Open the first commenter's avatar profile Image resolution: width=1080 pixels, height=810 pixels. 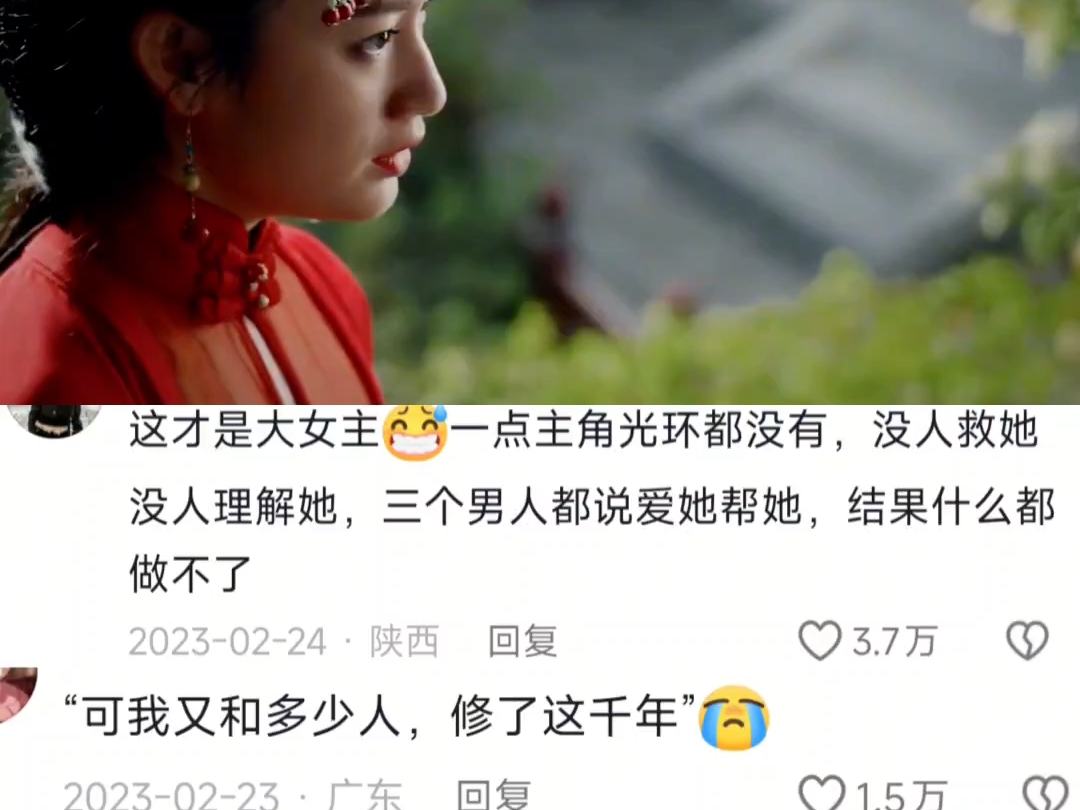coord(54,421)
